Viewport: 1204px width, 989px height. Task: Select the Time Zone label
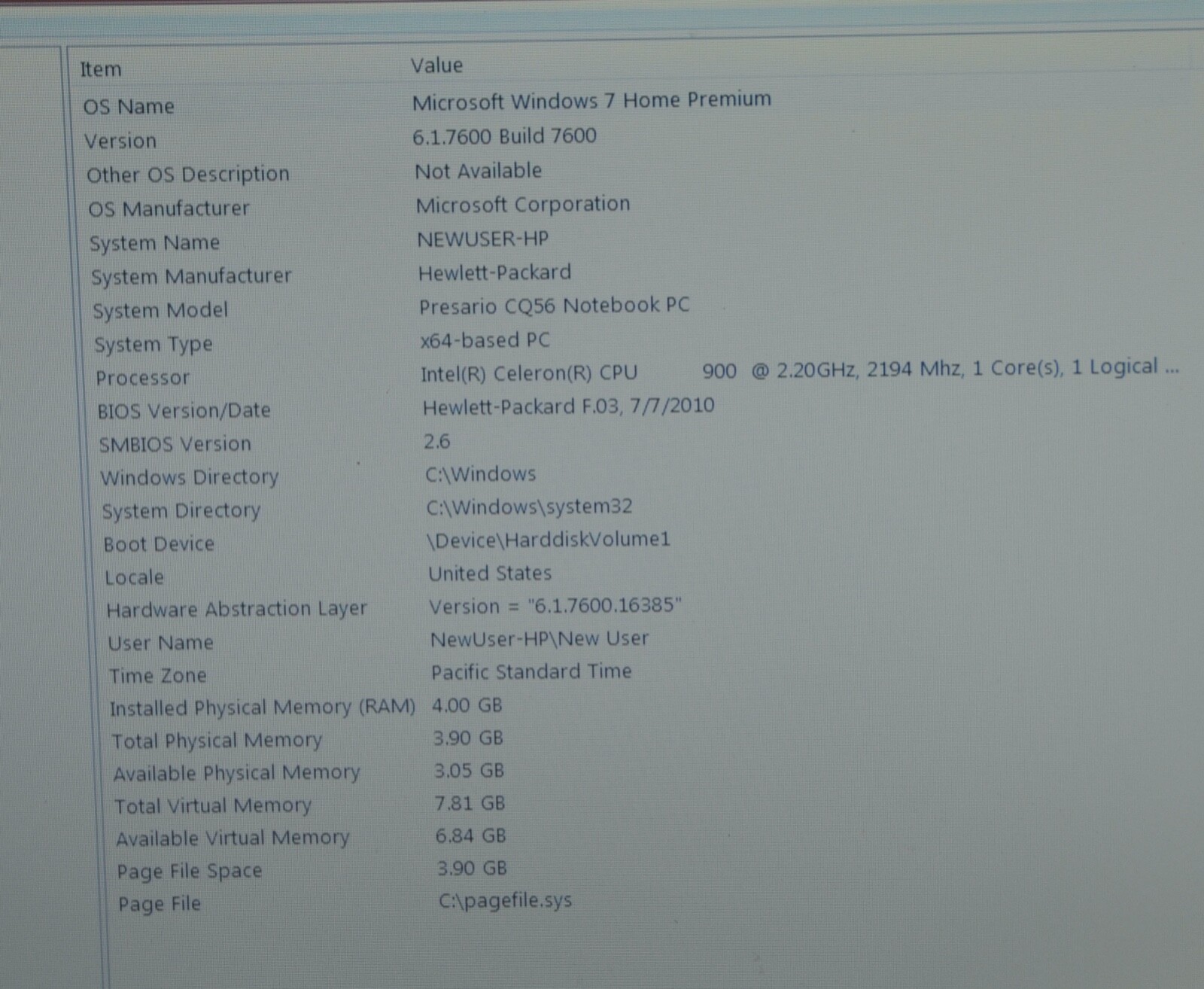[157, 676]
